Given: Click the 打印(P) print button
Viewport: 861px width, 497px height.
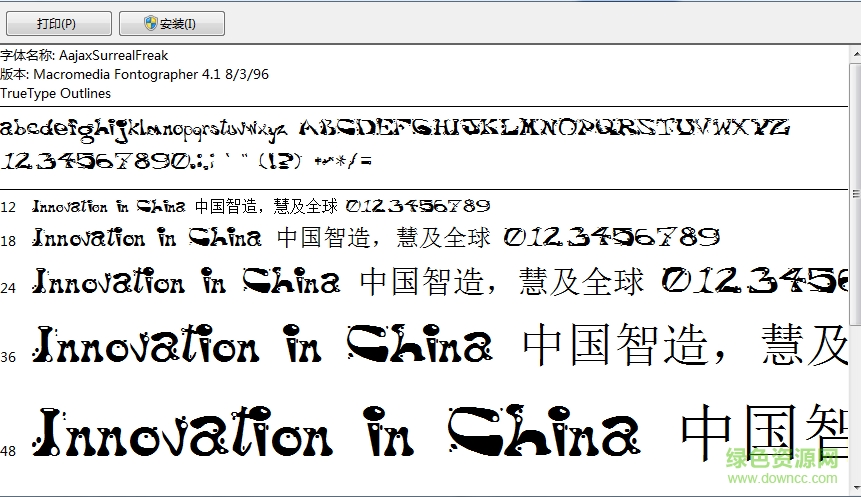Looking at the screenshot, I should pos(56,23).
